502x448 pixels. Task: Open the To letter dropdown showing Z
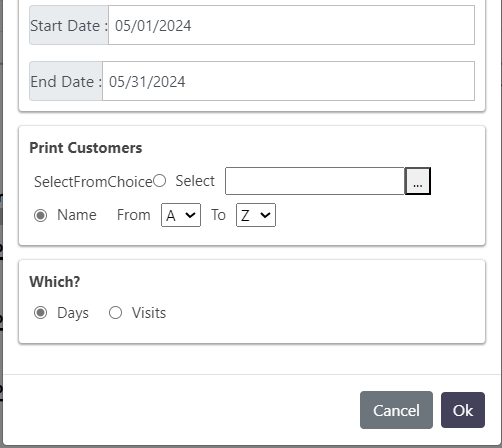pos(256,215)
